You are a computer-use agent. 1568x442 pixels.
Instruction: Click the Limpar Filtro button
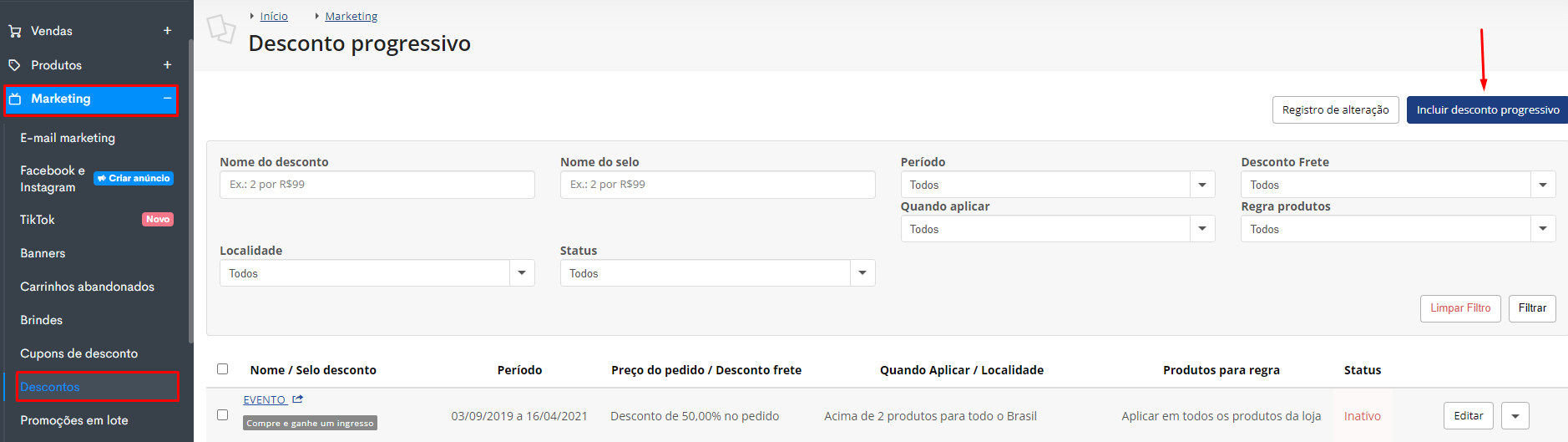1460,308
